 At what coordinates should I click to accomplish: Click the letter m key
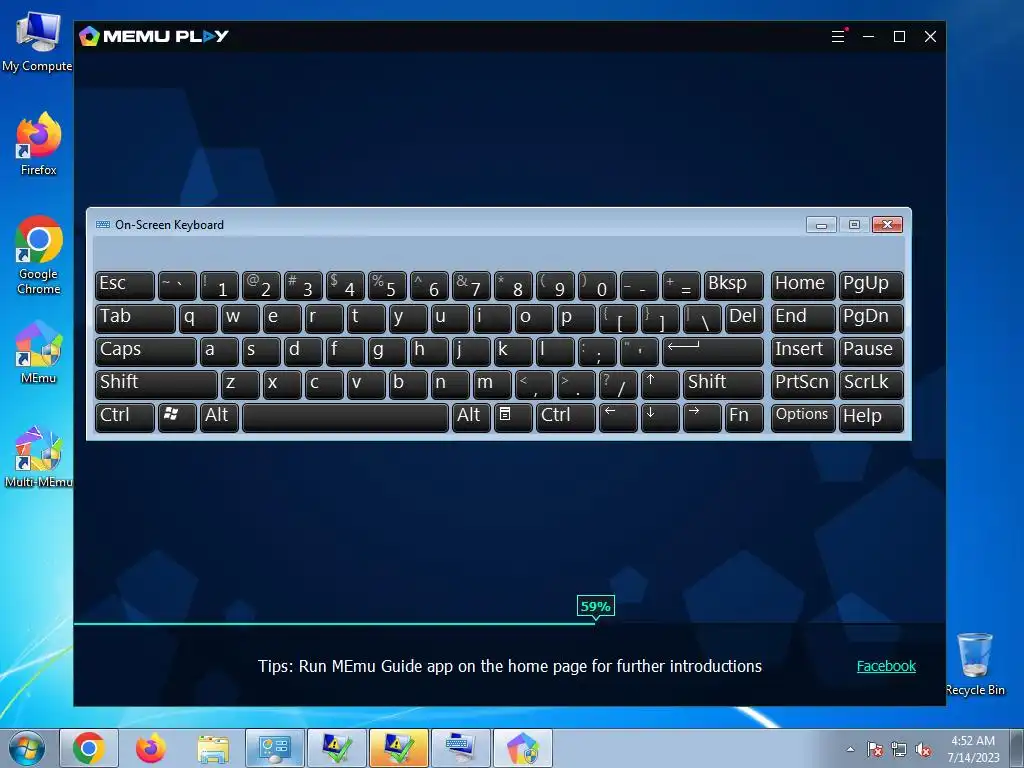pyautogui.click(x=492, y=385)
